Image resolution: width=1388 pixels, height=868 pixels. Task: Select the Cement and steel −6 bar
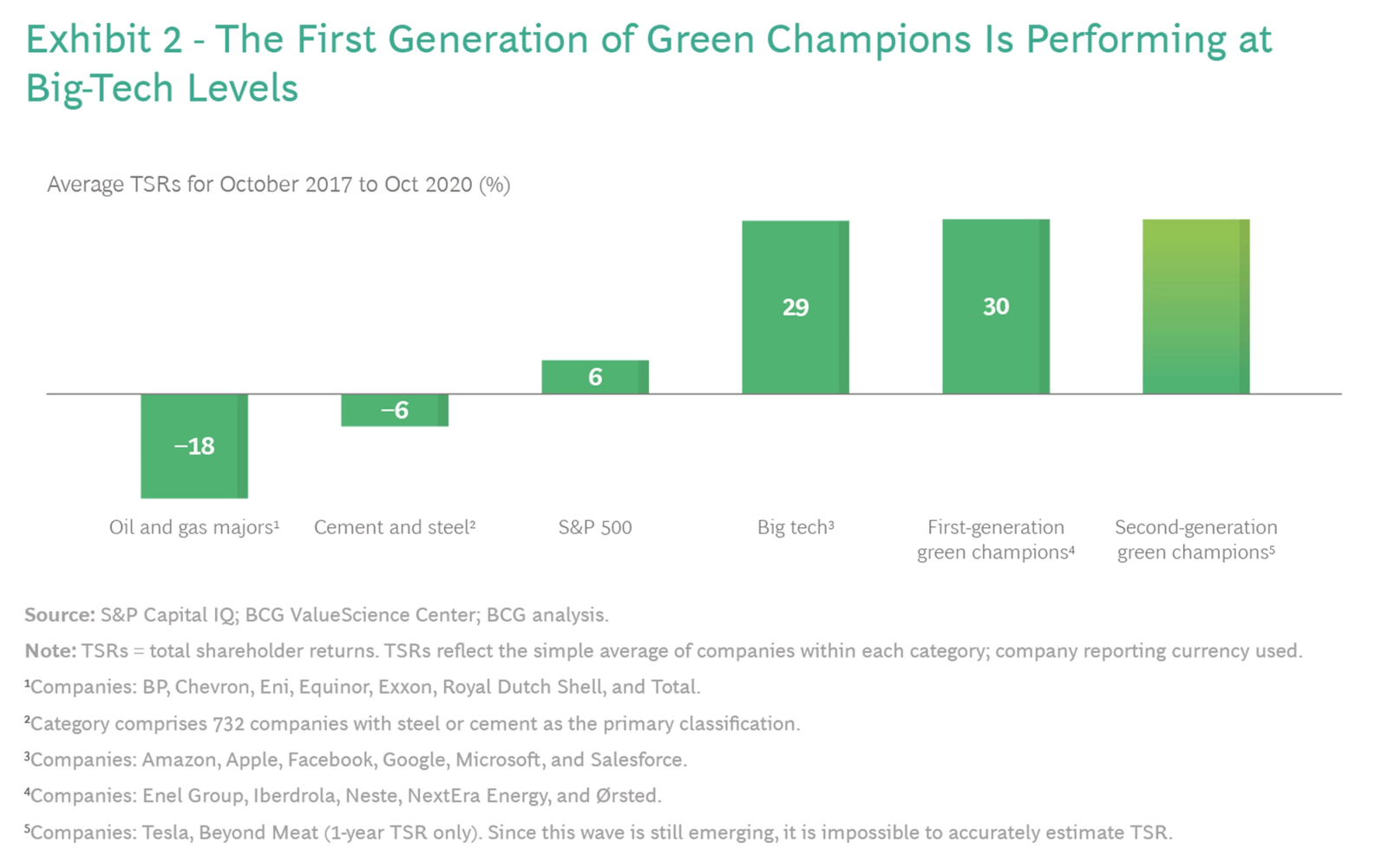(395, 410)
